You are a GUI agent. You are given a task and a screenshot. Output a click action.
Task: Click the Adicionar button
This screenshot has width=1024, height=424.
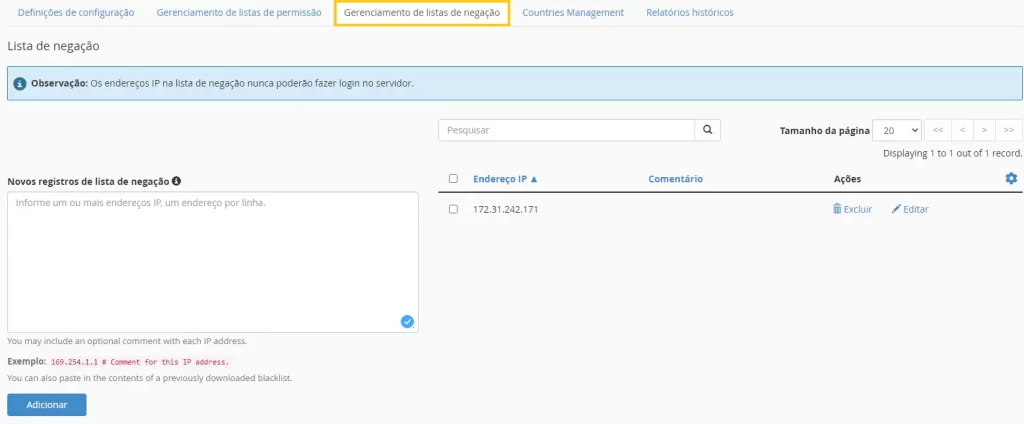tap(46, 404)
